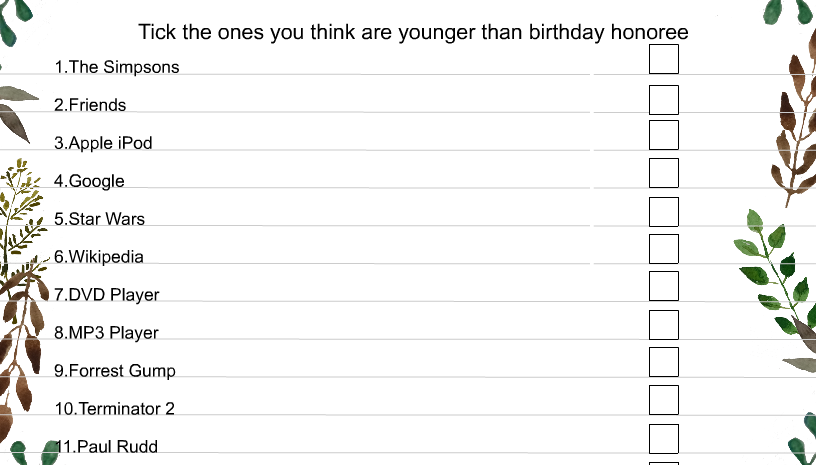
Task: Check the box next to Google
Action: [x=664, y=173]
